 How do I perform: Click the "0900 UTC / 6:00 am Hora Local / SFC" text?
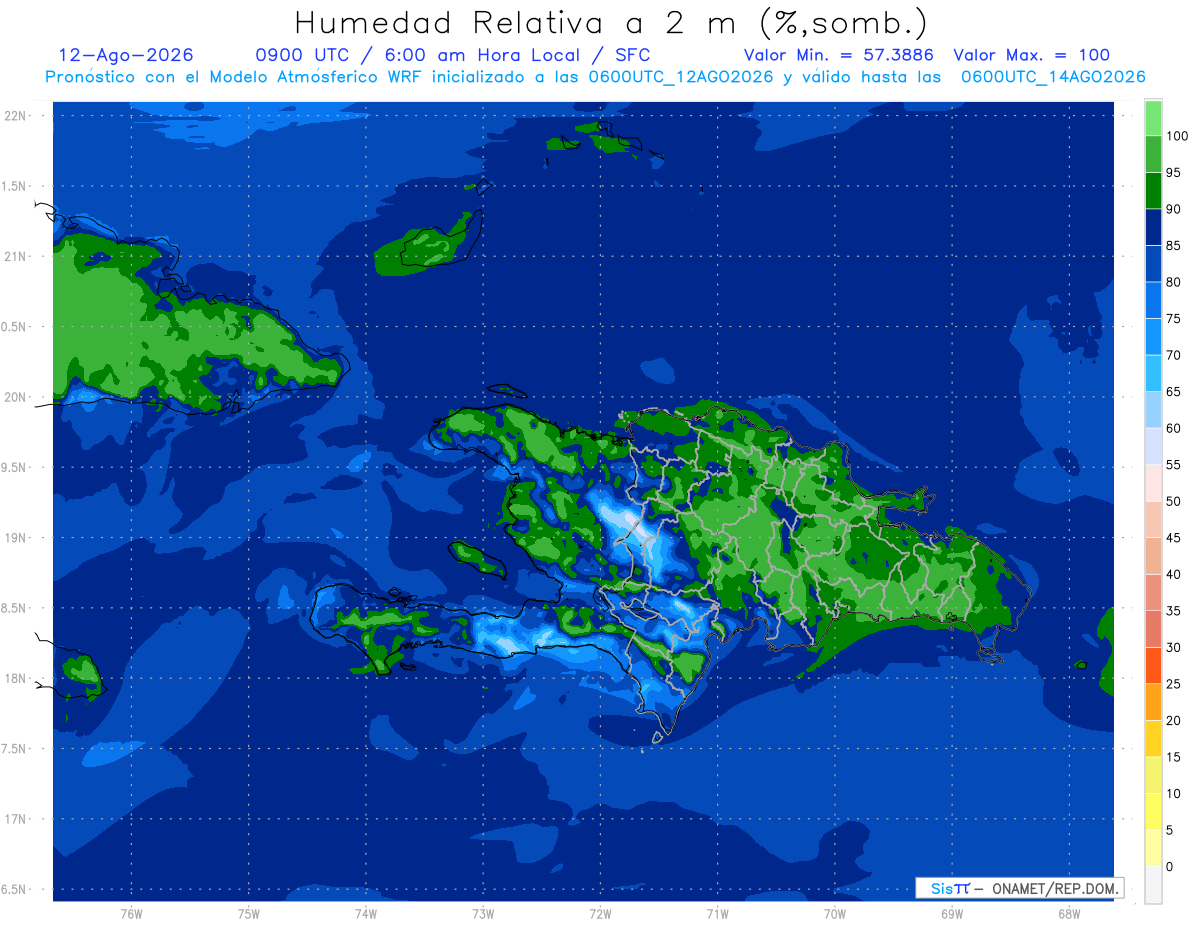[453, 55]
